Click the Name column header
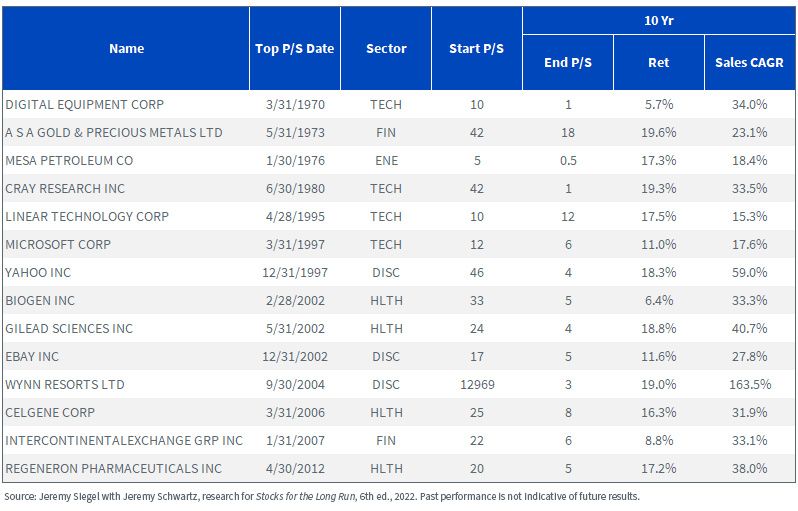The height and width of the screenshot is (511, 798). coord(126,49)
